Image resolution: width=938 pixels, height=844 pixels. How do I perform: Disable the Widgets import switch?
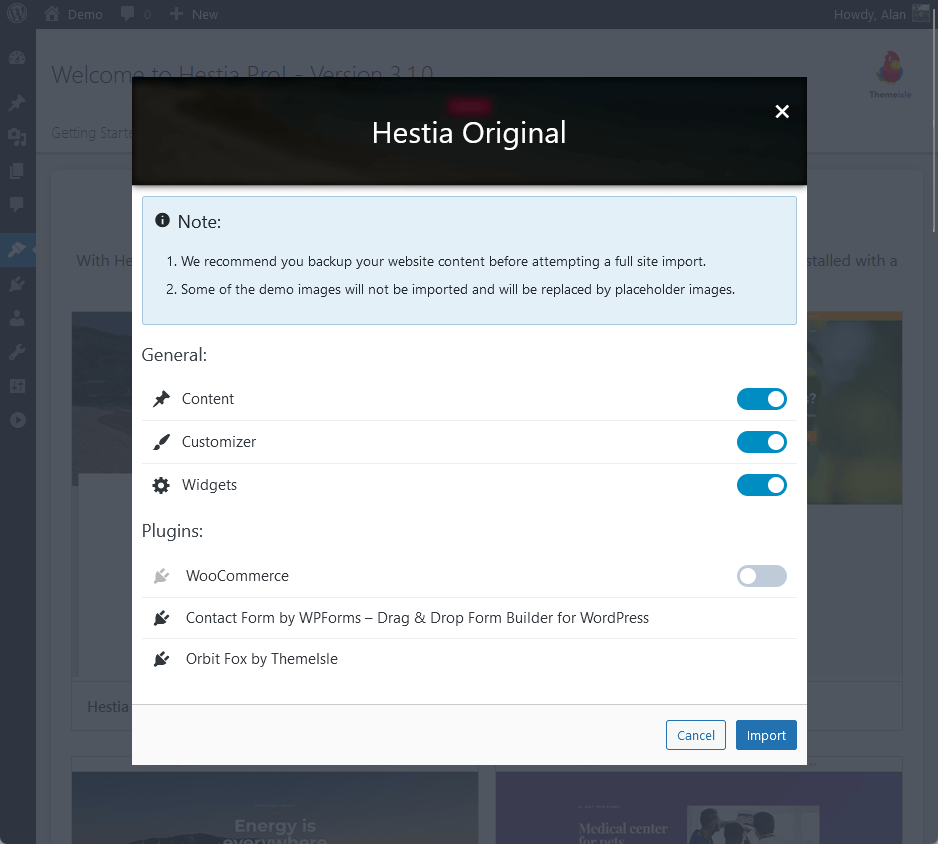pyautogui.click(x=762, y=485)
